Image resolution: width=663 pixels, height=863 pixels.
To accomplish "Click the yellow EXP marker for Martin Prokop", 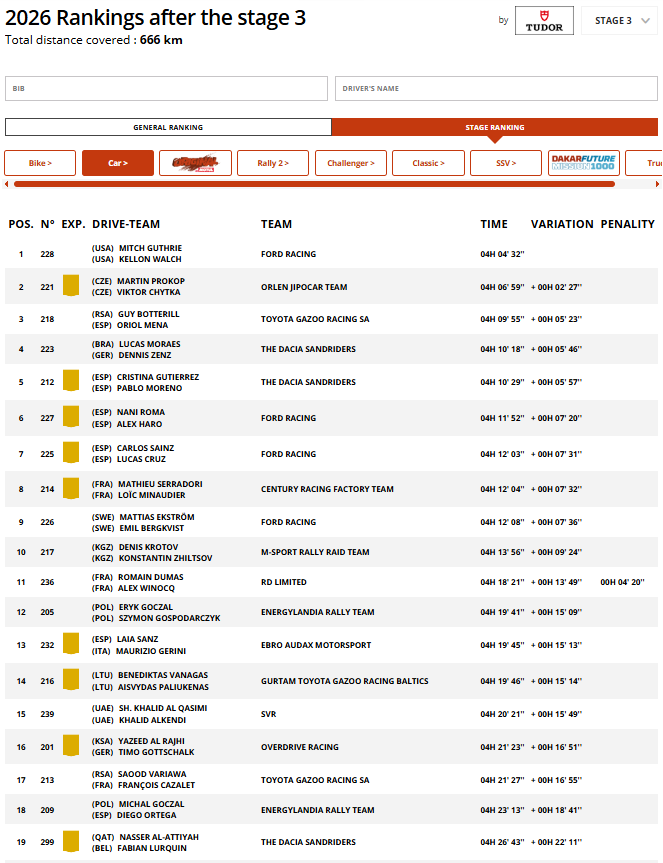I will pos(71,286).
